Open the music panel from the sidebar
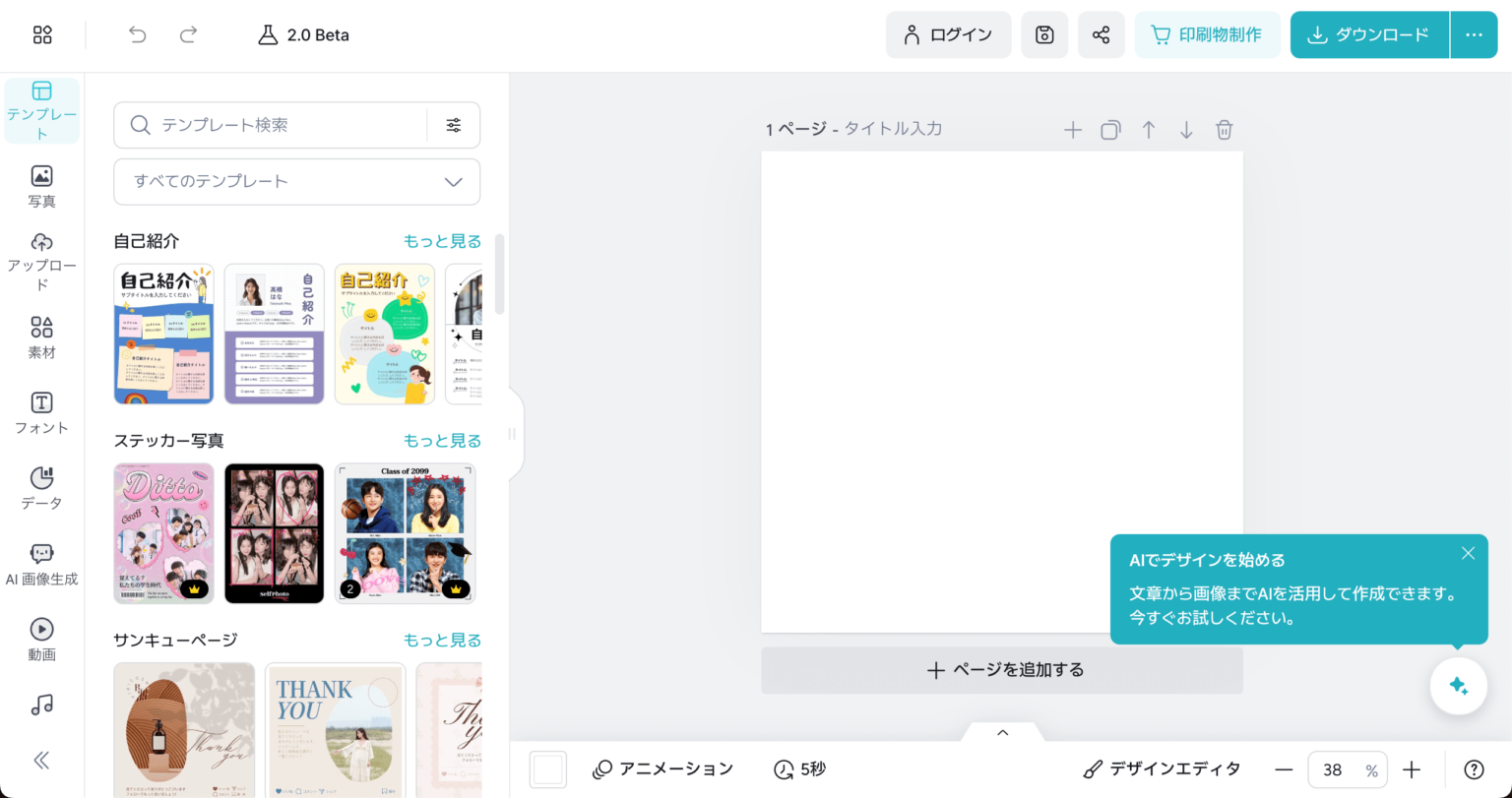Screen dimensions: 1512x798 (41, 704)
